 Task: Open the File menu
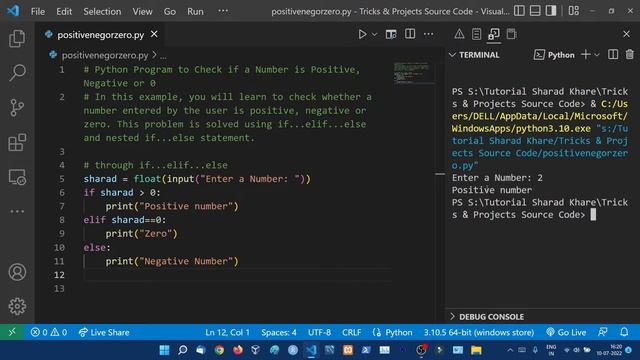pos(38,11)
